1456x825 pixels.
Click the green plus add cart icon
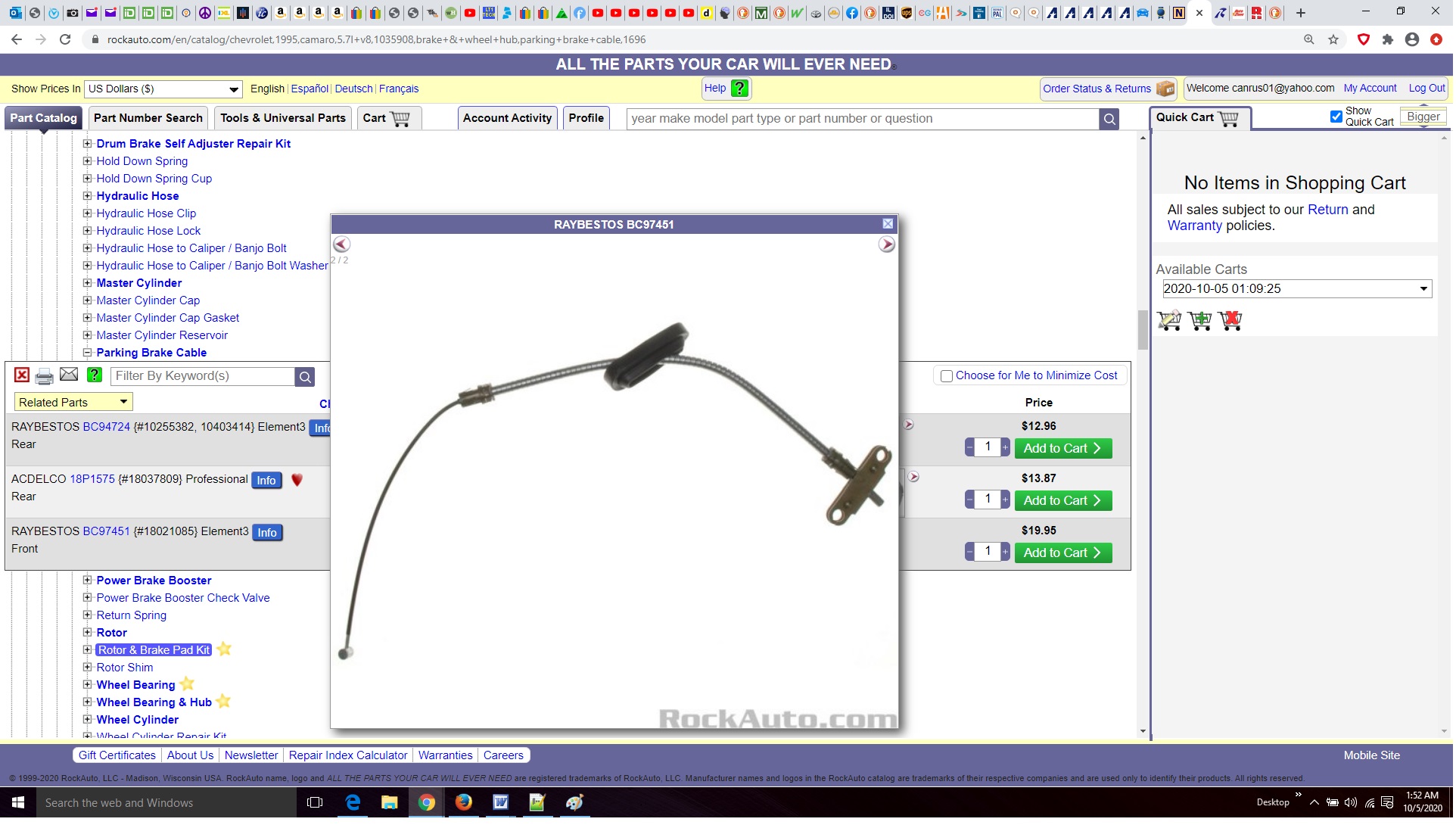[x=1202, y=321]
